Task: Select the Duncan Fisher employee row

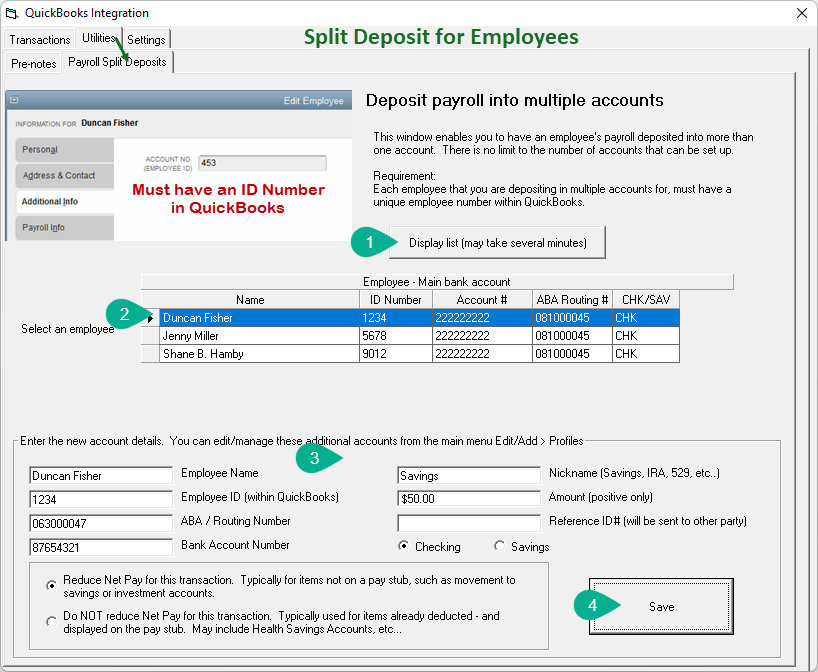Action: [x=410, y=317]
